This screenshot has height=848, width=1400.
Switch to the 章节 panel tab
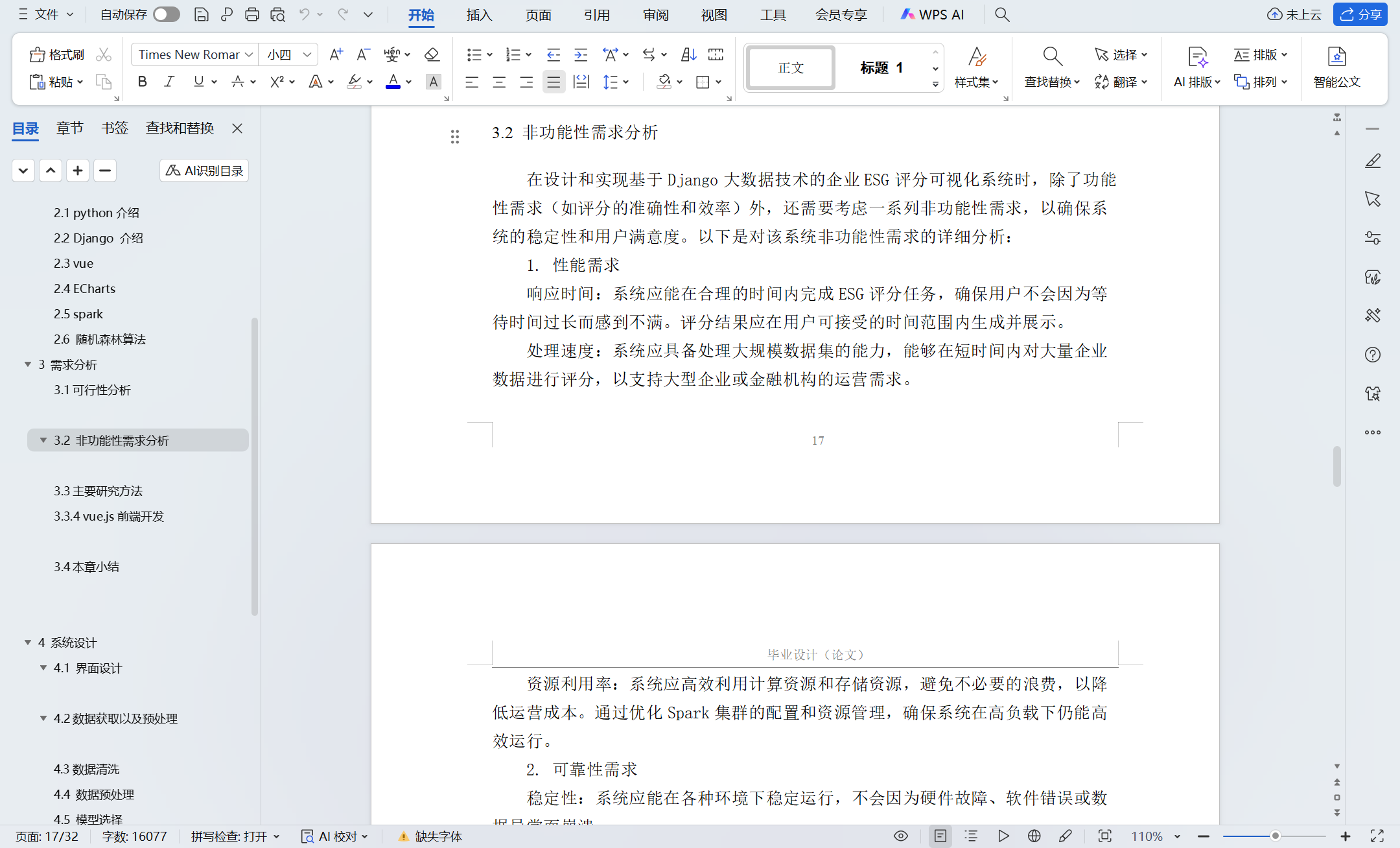coord(69,128)
